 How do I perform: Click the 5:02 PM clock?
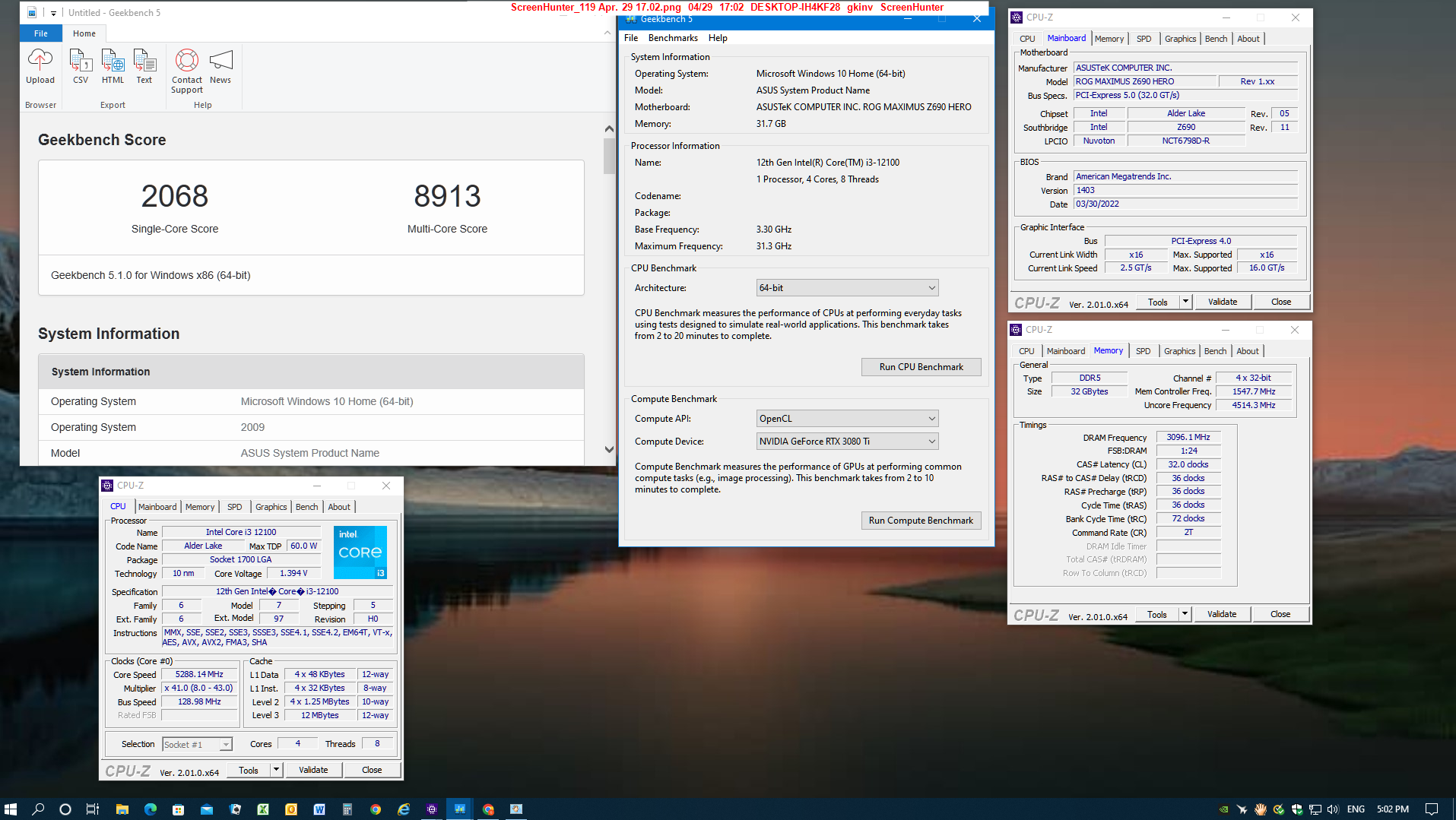(x=1393, y=809)
